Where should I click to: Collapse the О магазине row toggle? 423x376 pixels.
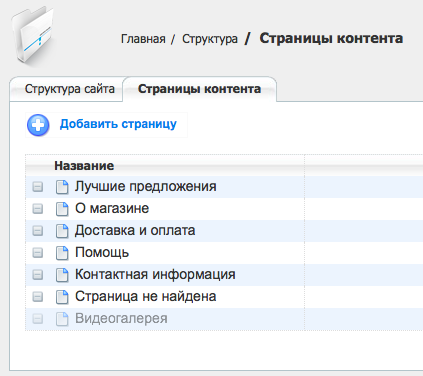(x=38, y=209)
